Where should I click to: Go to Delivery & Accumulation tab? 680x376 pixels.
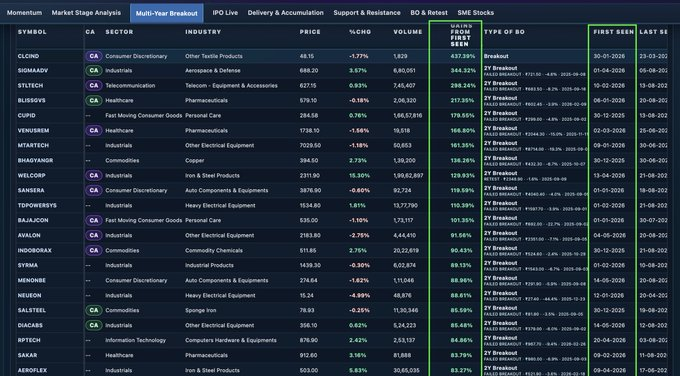[x=285, y=13]
